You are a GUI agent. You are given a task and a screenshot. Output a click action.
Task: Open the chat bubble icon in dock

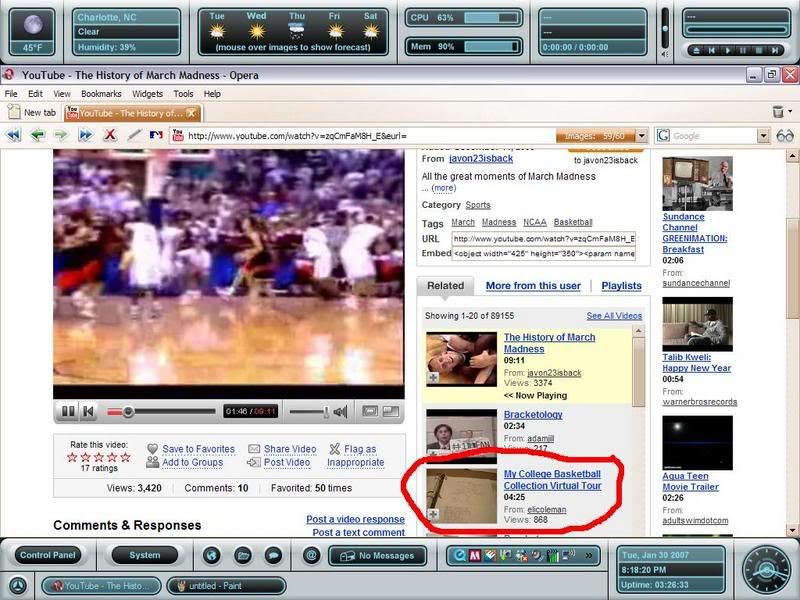273,555
